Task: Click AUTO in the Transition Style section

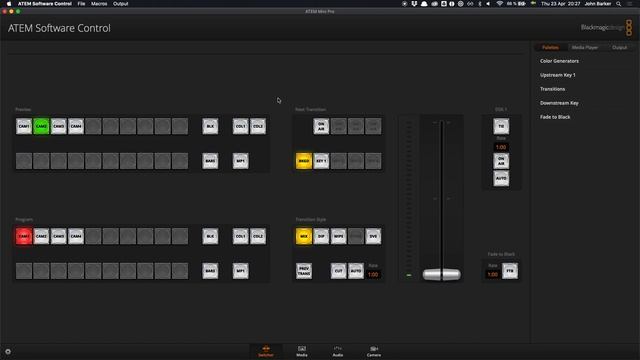Action: coord(356,271)
